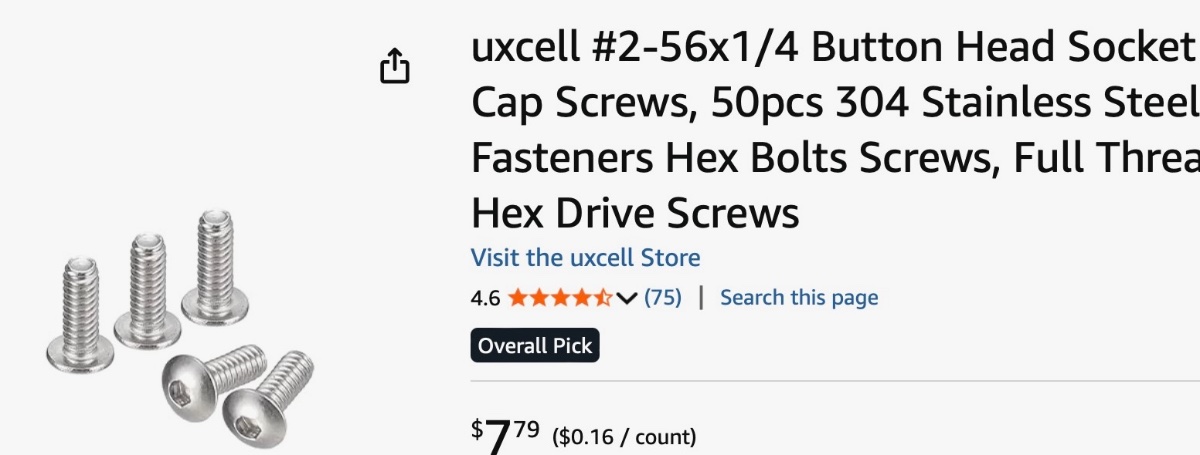Screen dimensions: 1200x455
Task: Expand the rating breakdown chevron
Action: point(627,297)
